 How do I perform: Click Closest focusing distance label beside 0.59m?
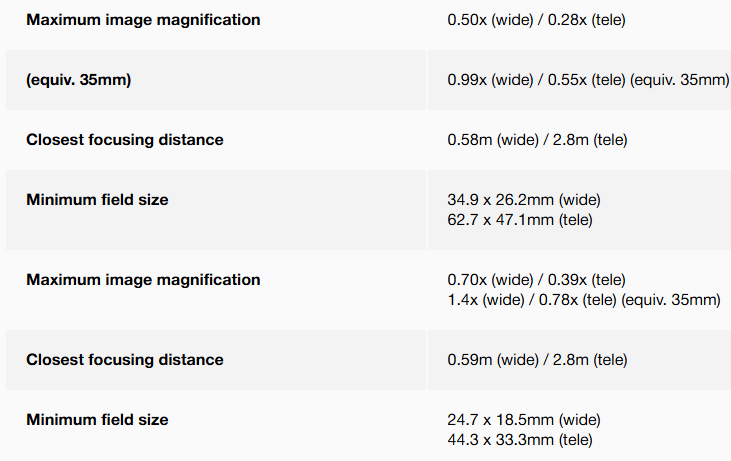pyautogui.click(x=125, y=360)
